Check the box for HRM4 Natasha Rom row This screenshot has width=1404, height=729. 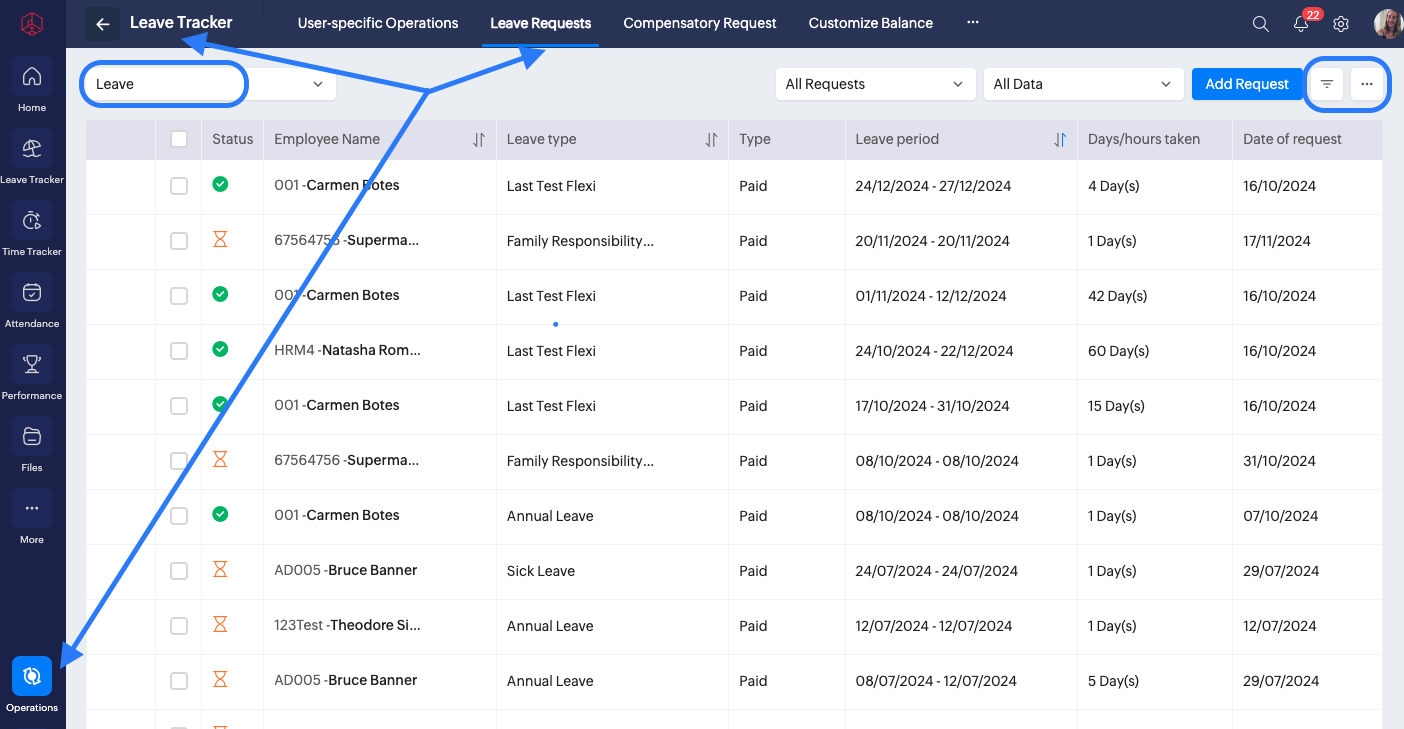(179, 351)
